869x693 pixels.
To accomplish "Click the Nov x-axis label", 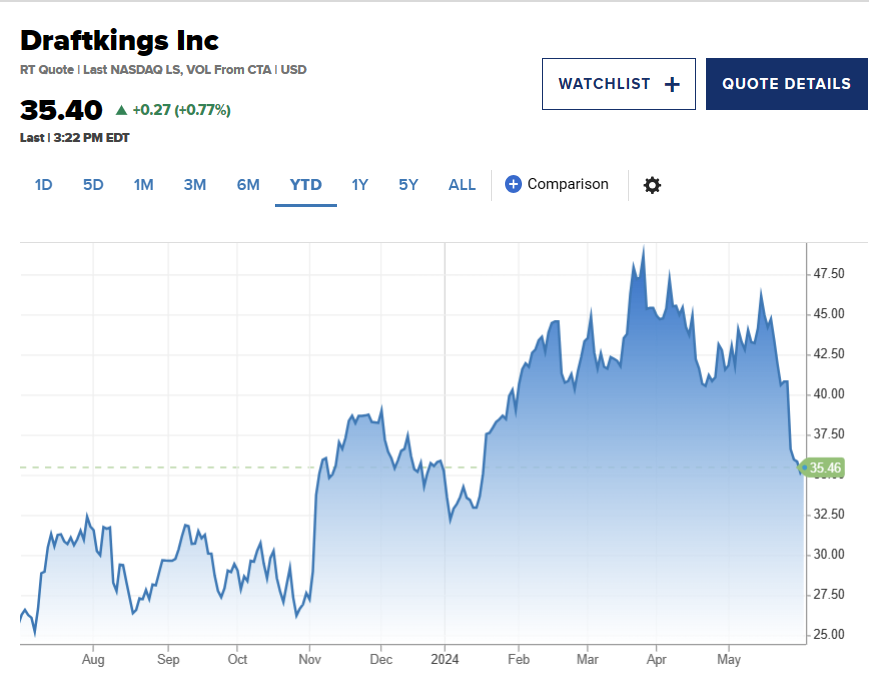I will tap(310, 660).
